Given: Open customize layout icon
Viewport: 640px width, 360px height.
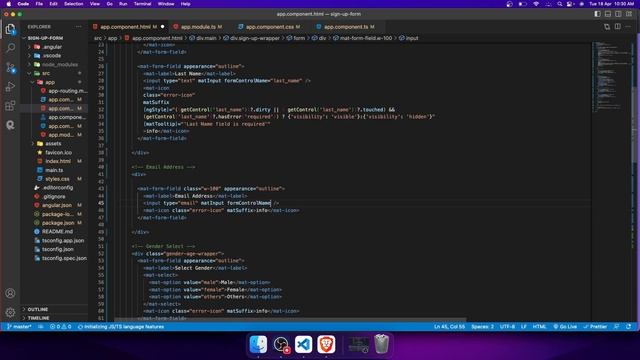Looking at the screenshot, I should click(629, 14).
